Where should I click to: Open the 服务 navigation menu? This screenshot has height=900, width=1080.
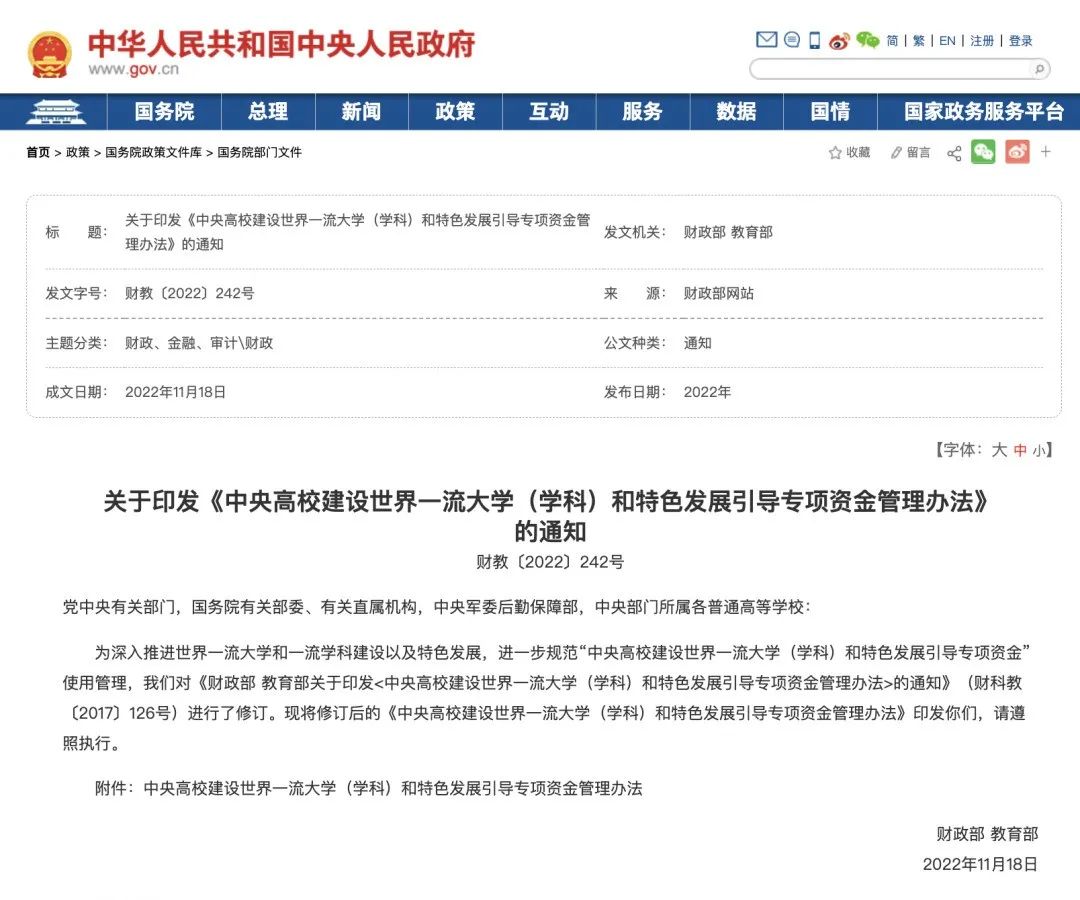642,112
